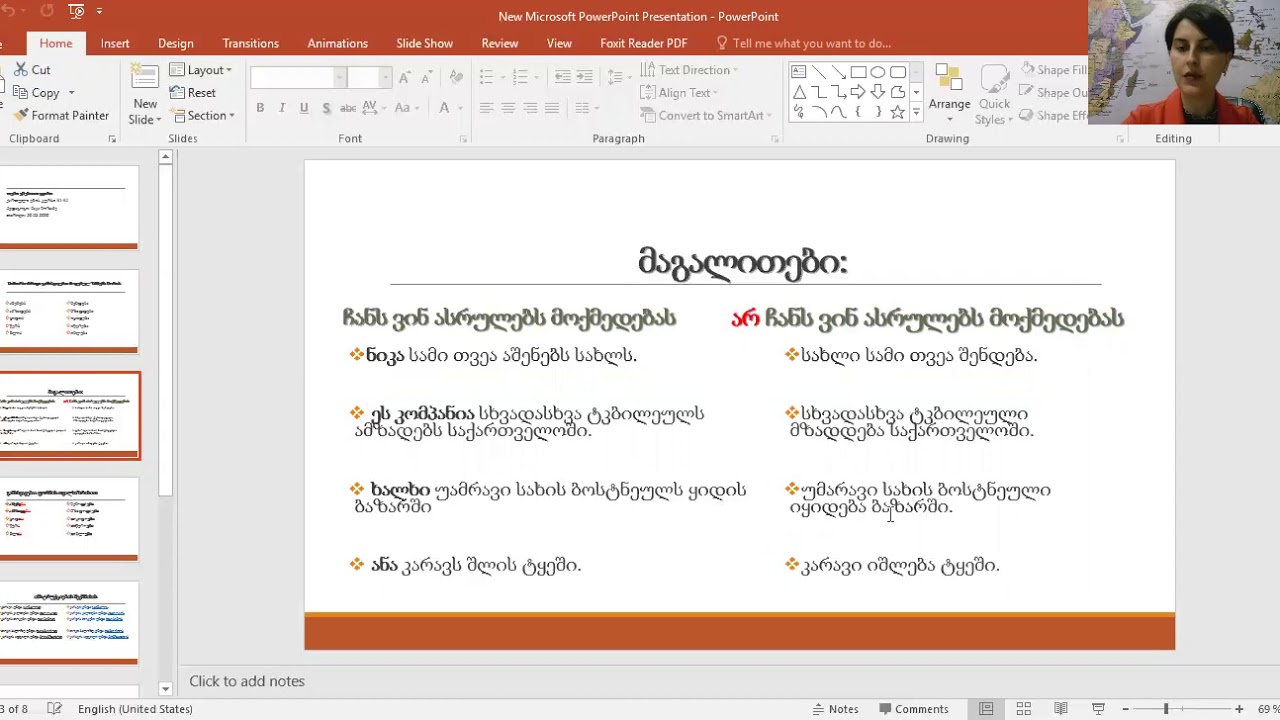Toggle the Notes pane
The image size is (1280, 720).
tap(835, 709)
